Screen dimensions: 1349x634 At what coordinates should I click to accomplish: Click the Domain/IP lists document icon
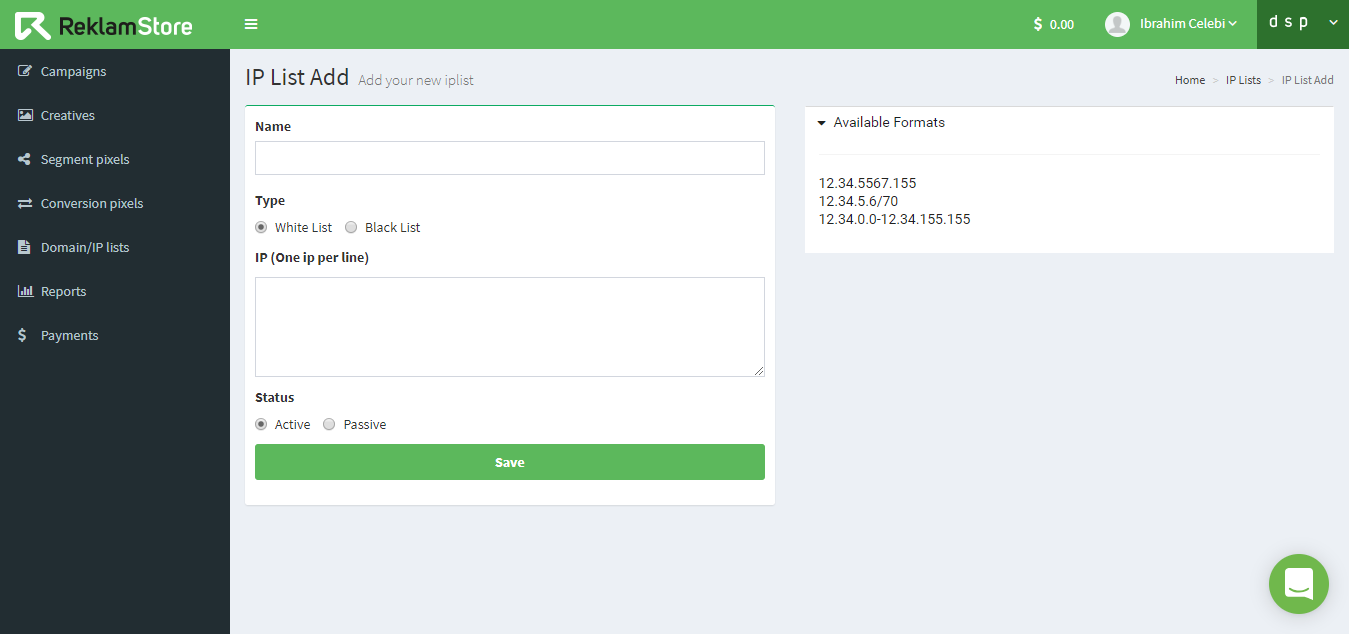pyautogui.click(x=24, y=247)
